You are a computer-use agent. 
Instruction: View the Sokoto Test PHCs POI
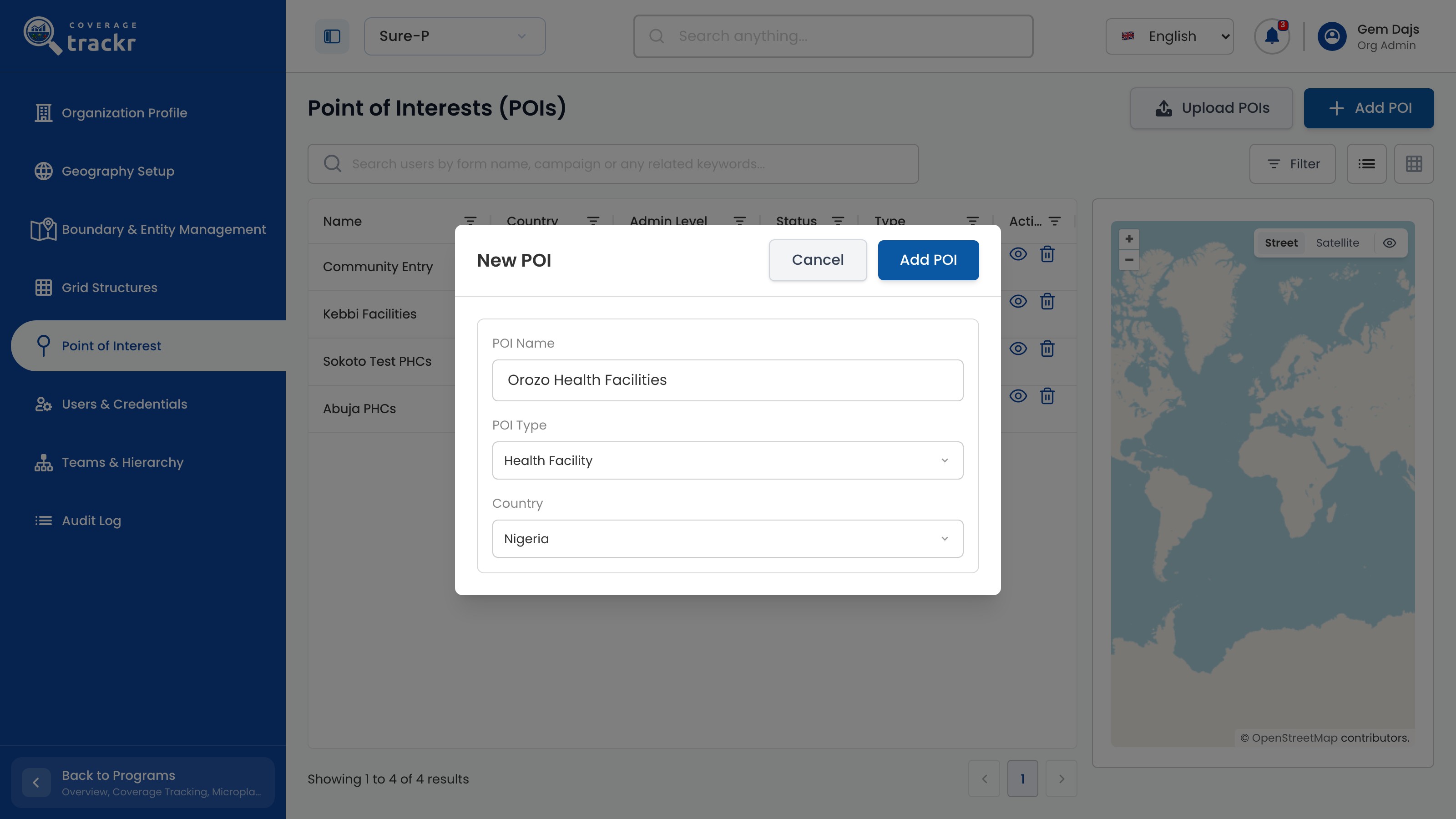(1018, 349)
